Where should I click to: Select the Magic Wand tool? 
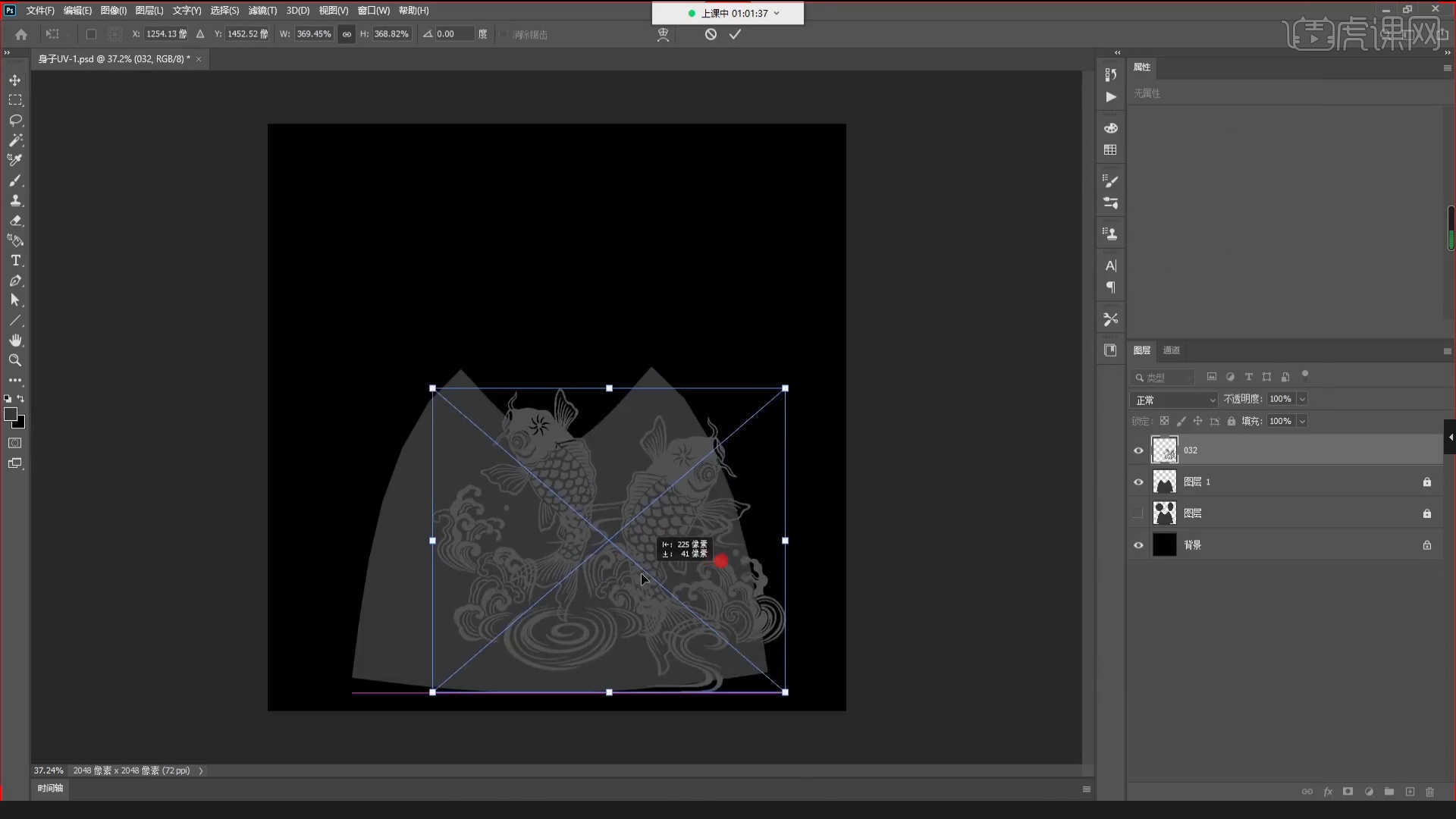tap(15, 140)
